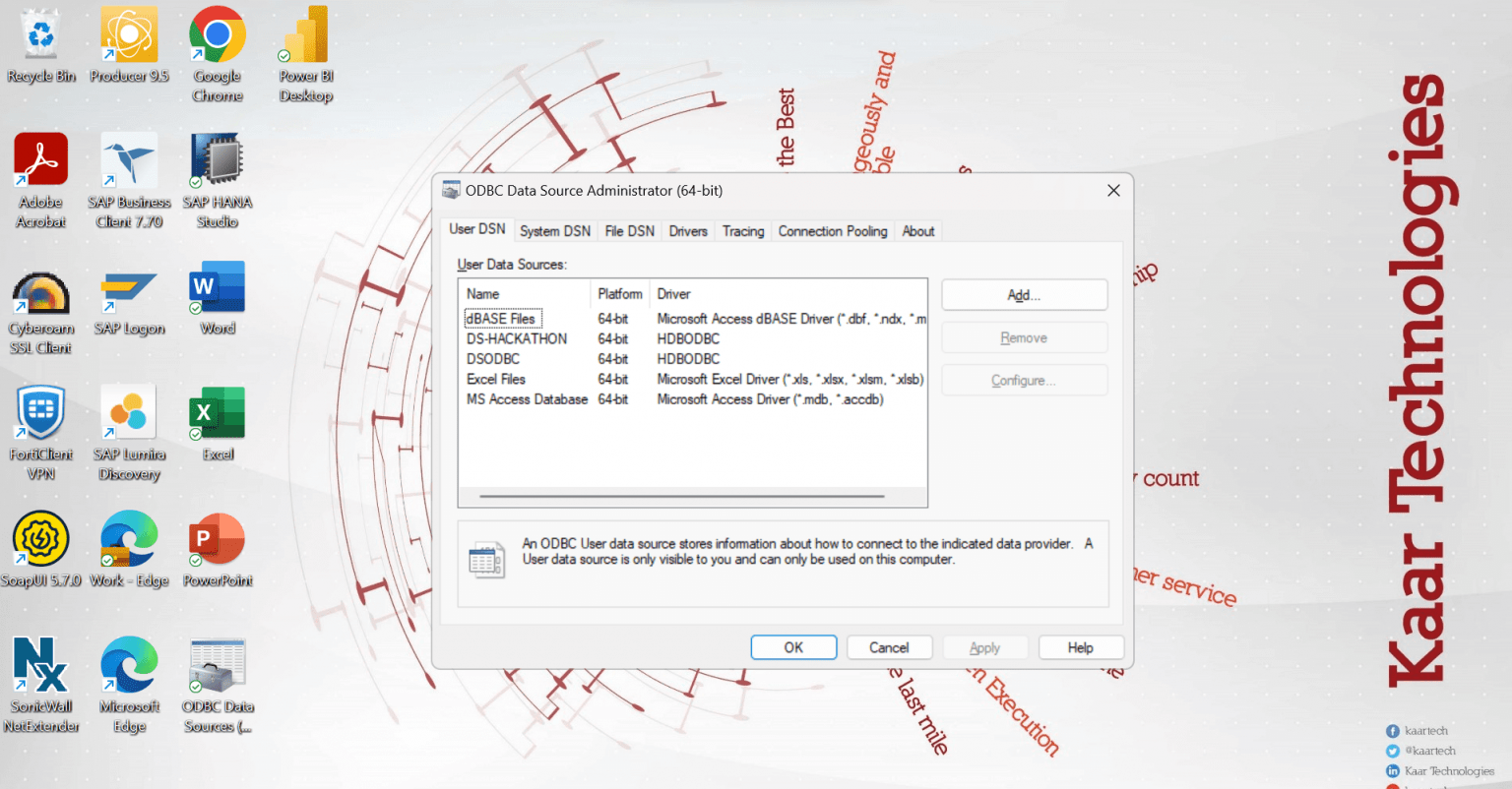Launch SAP Business Client 7.70

129,158
